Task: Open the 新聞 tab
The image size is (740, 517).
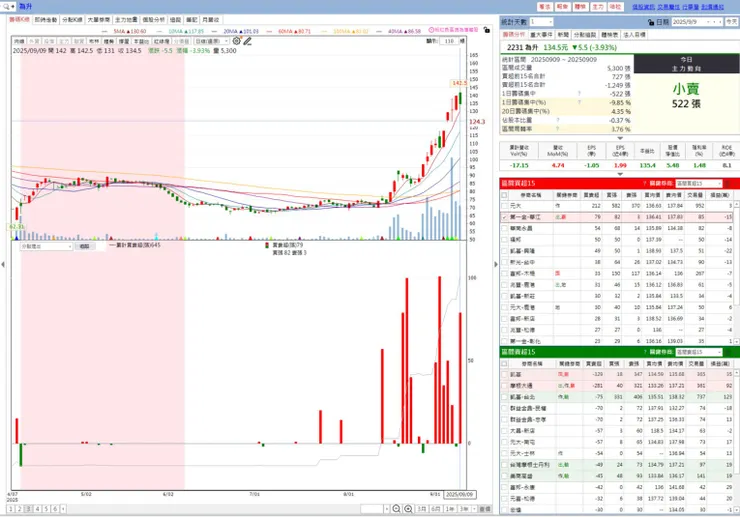Action: (563, 35)
